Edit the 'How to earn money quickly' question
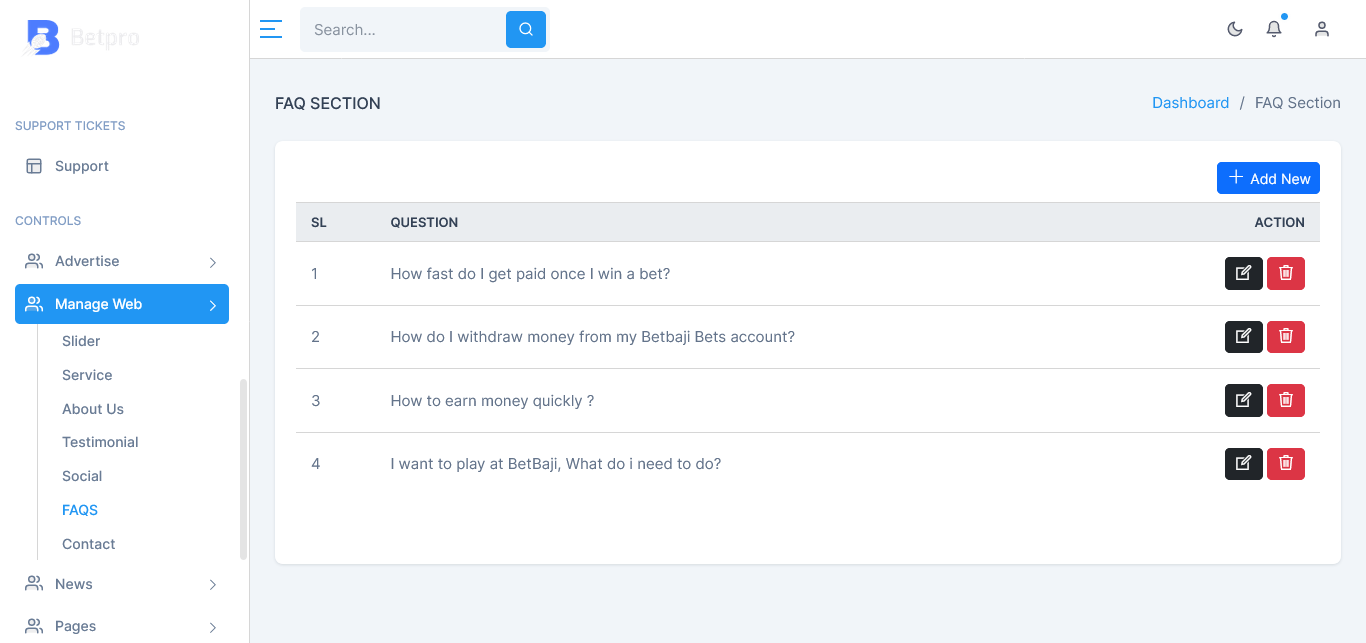The image size is (1366, 643). click(x=1244, y=400)
